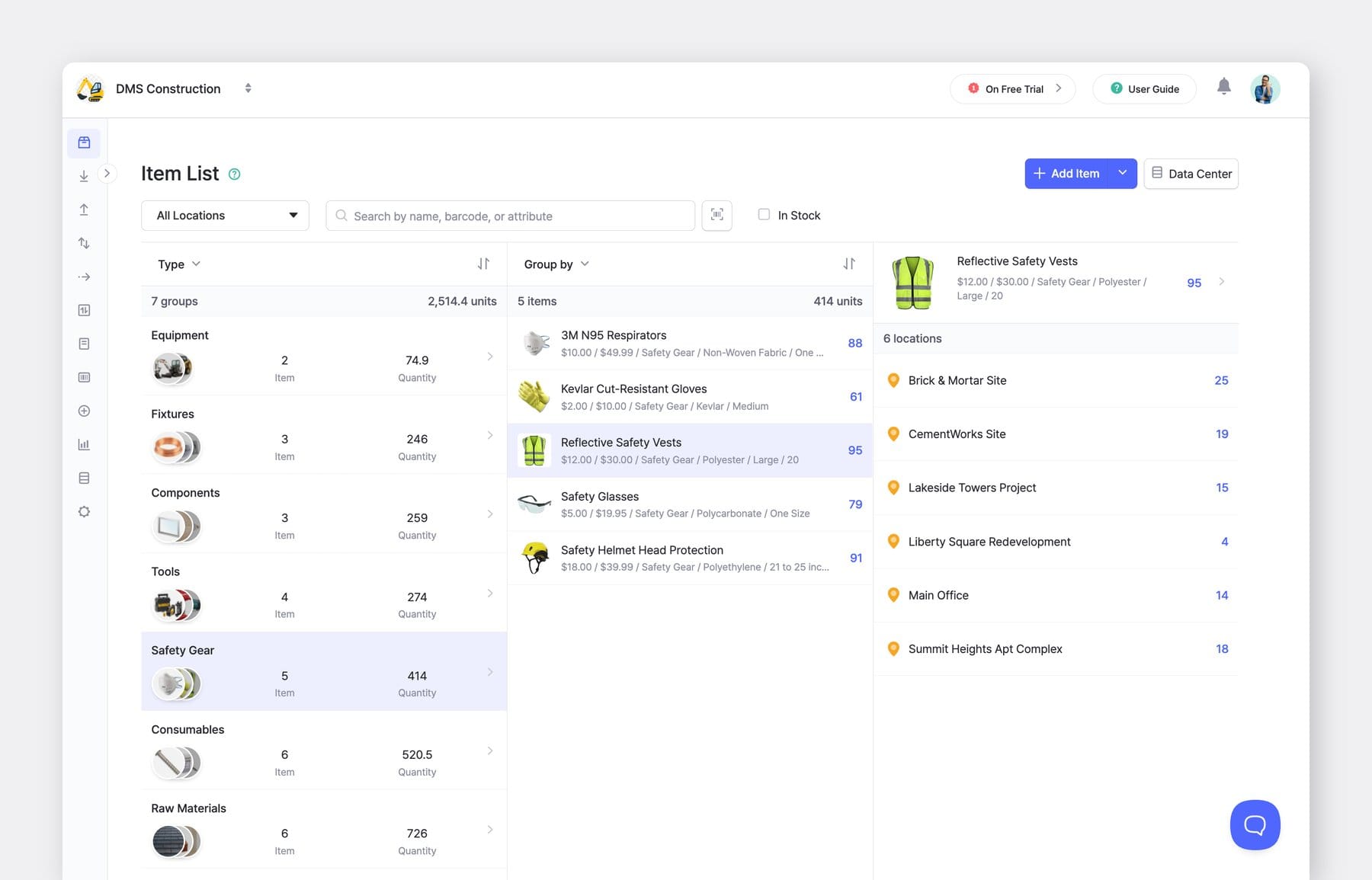Expand the Add Item button dropdown arrow
1372x880 pixels.
click(1121, 173)
